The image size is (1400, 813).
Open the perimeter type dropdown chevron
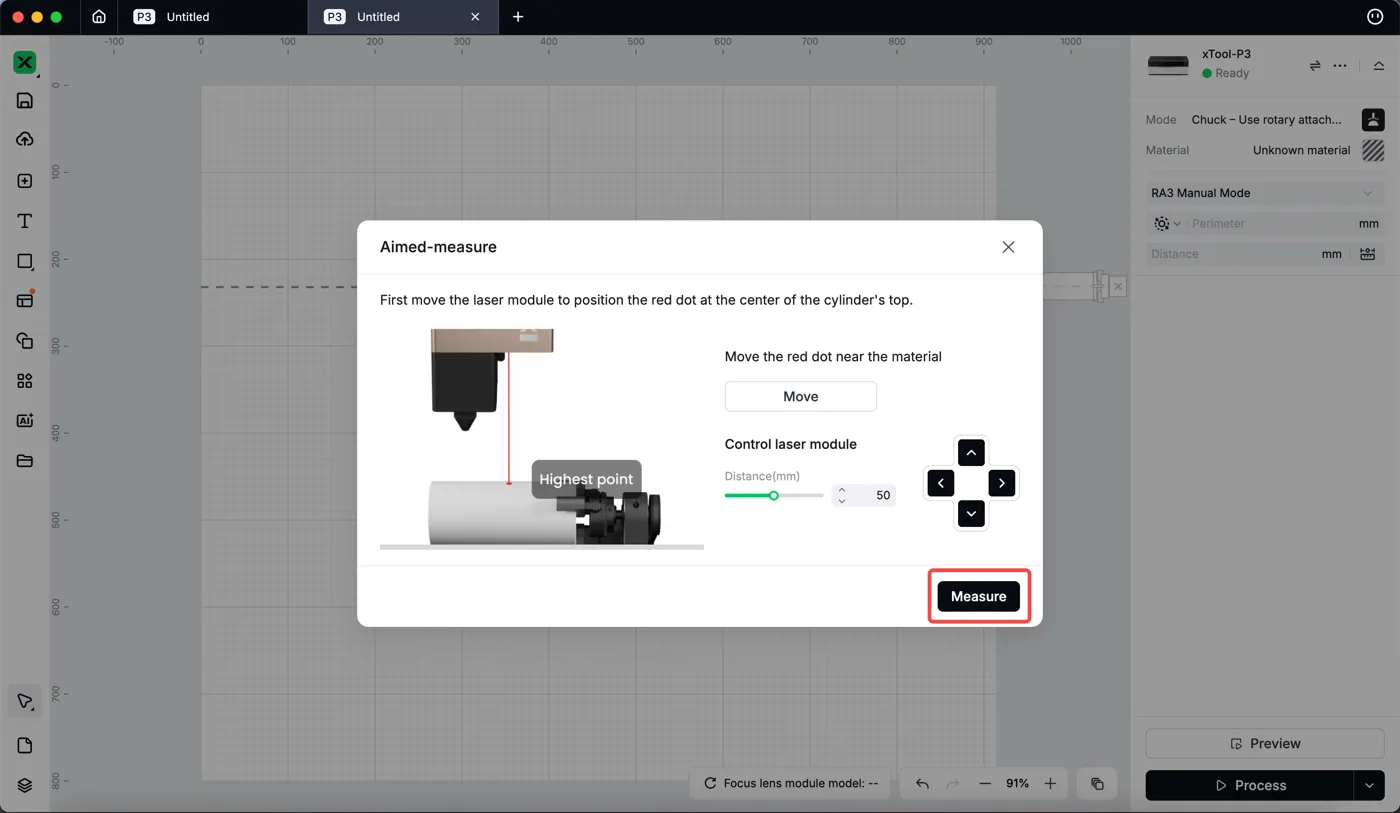point(1177,224)
